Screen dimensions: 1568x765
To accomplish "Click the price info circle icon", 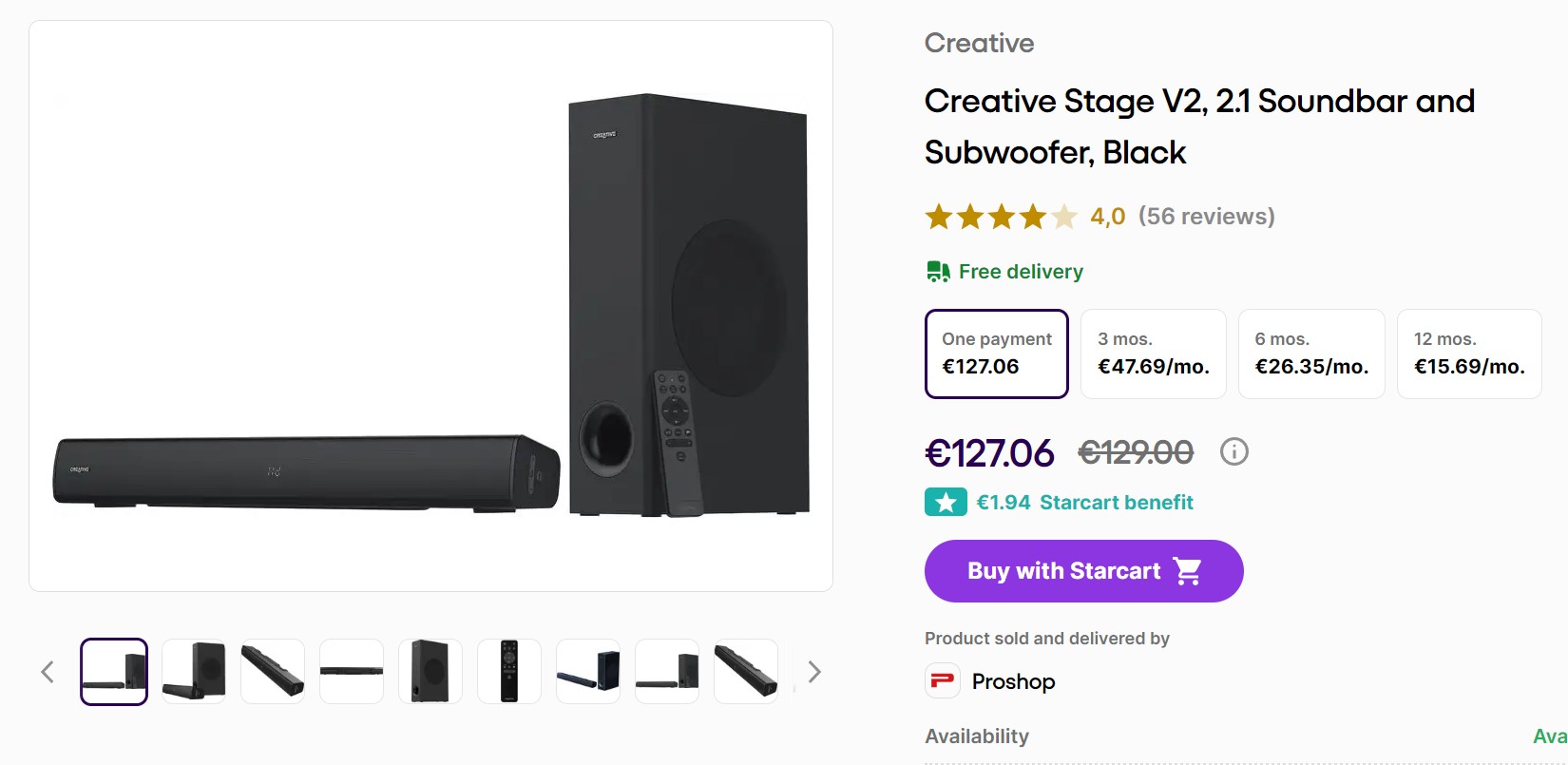I will point(1233,451).
